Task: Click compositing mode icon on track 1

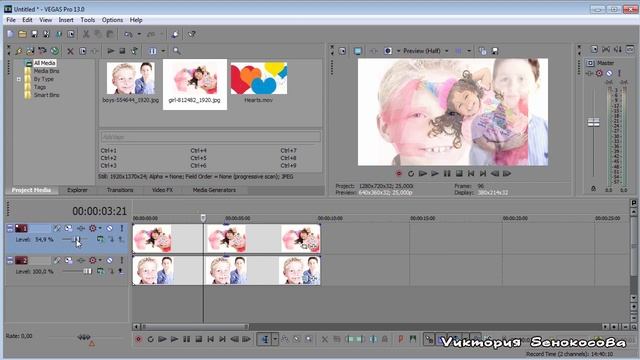Action: click(x=100, y=240)
